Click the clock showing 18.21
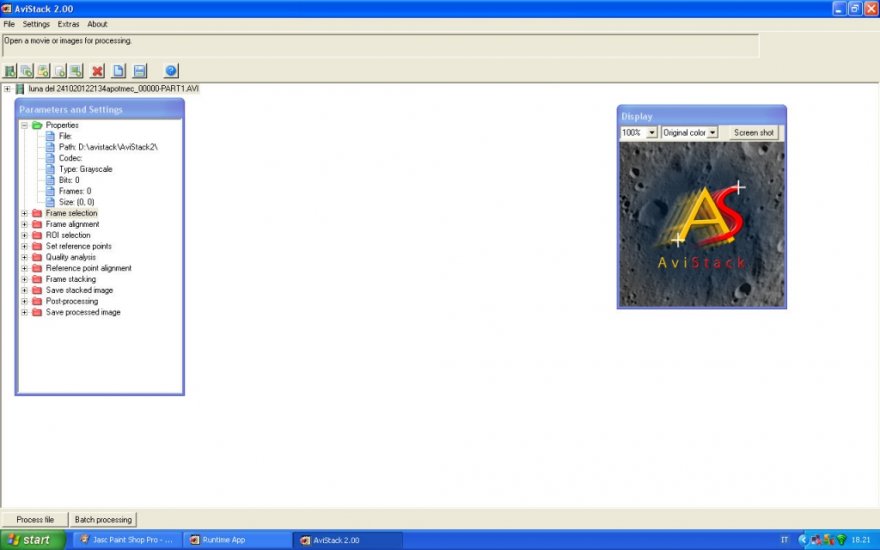Image resolution: width=880 pixels, height=550 pixels. tap(861, 540)
